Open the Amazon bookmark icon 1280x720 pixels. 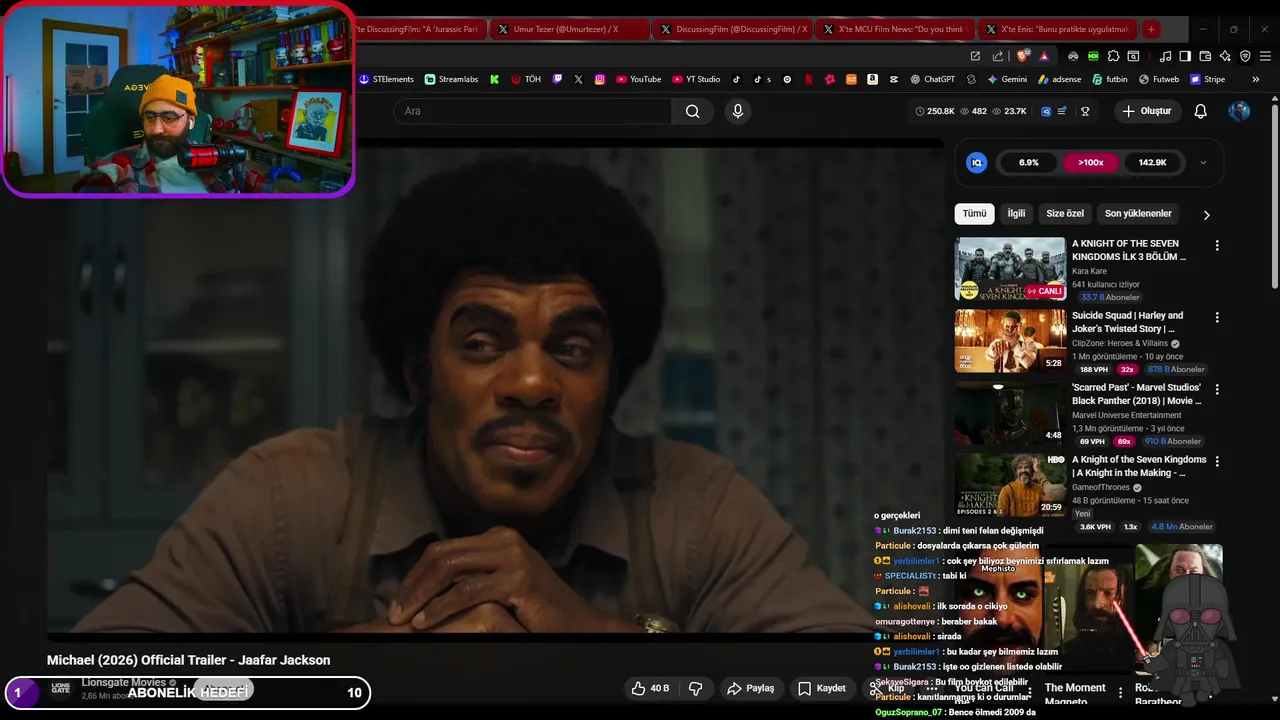[873, 79]
